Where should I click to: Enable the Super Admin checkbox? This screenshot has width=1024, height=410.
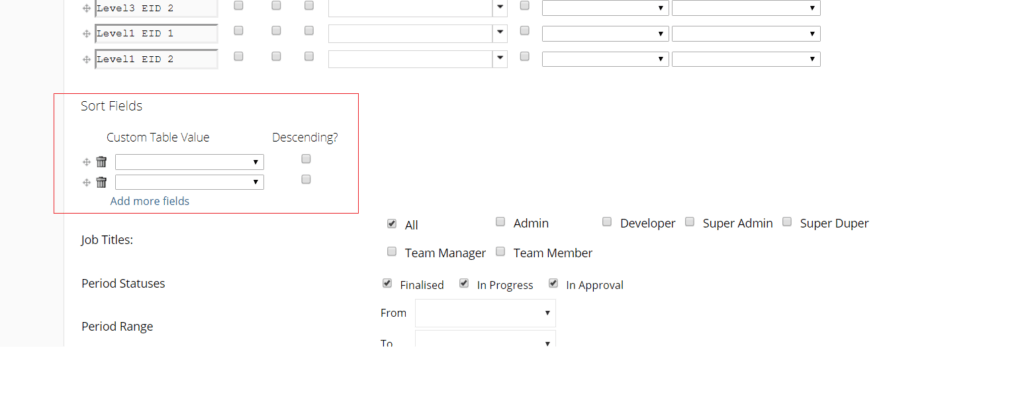(690, 222)
